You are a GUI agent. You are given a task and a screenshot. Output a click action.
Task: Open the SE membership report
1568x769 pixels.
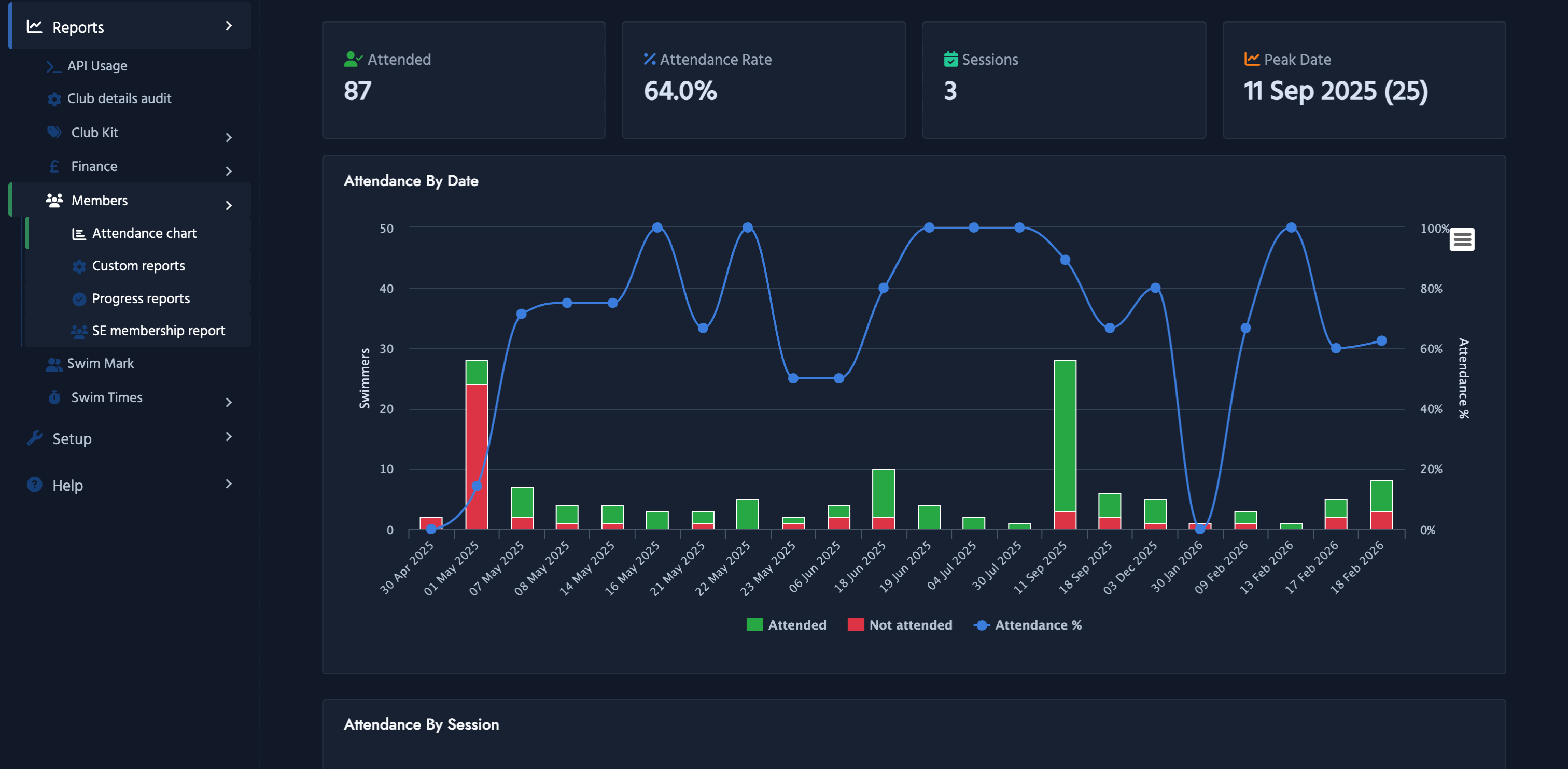pos(158,331)
